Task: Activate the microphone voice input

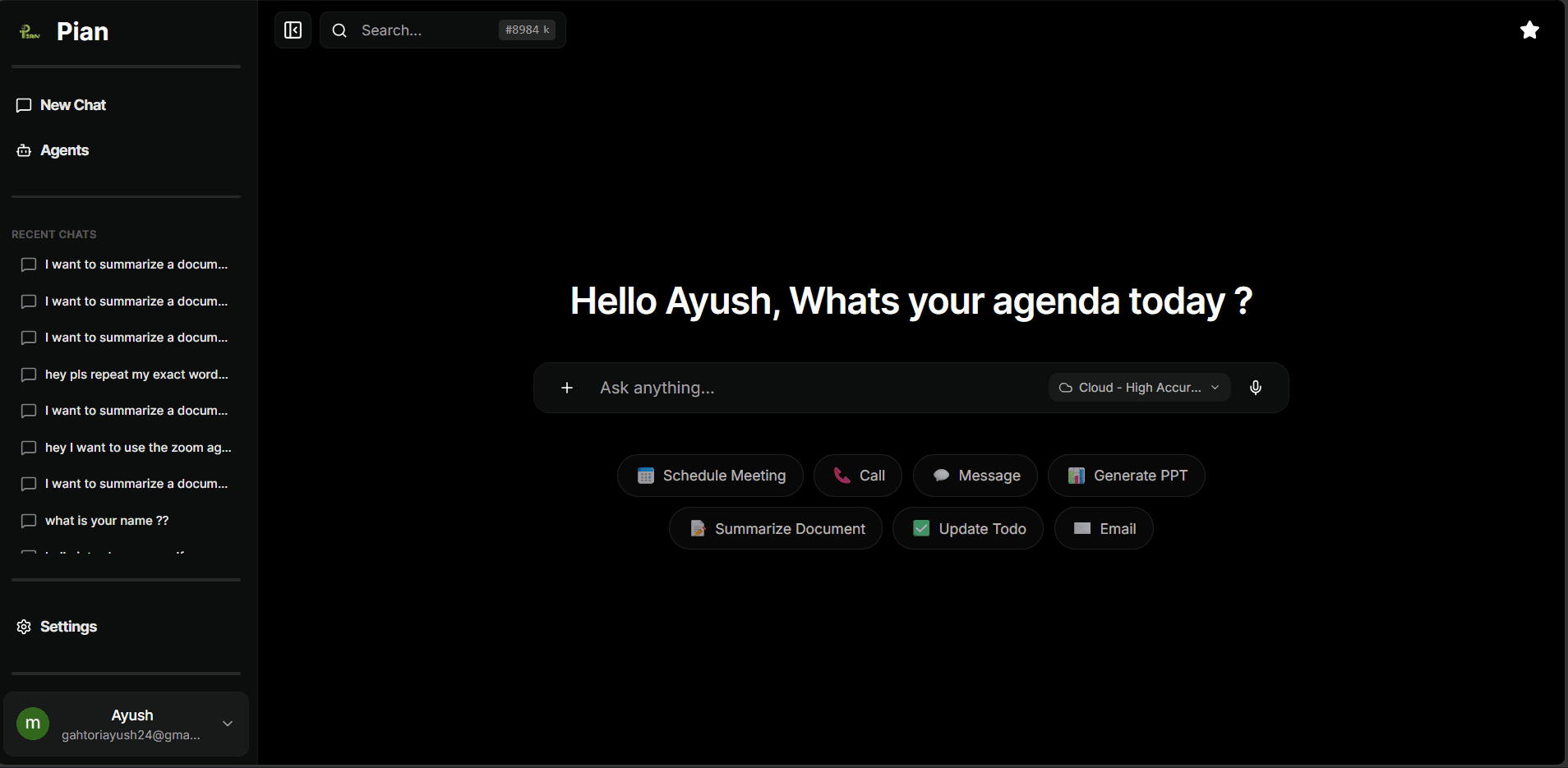Action: (1256, 388)
